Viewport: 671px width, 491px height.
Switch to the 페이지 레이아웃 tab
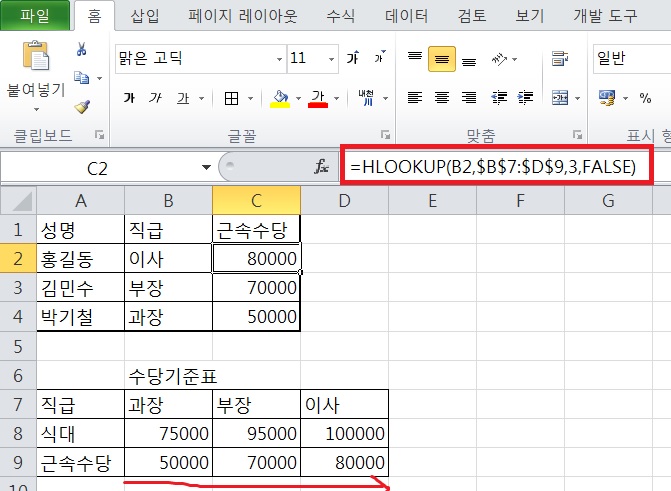tap(243, 16)
